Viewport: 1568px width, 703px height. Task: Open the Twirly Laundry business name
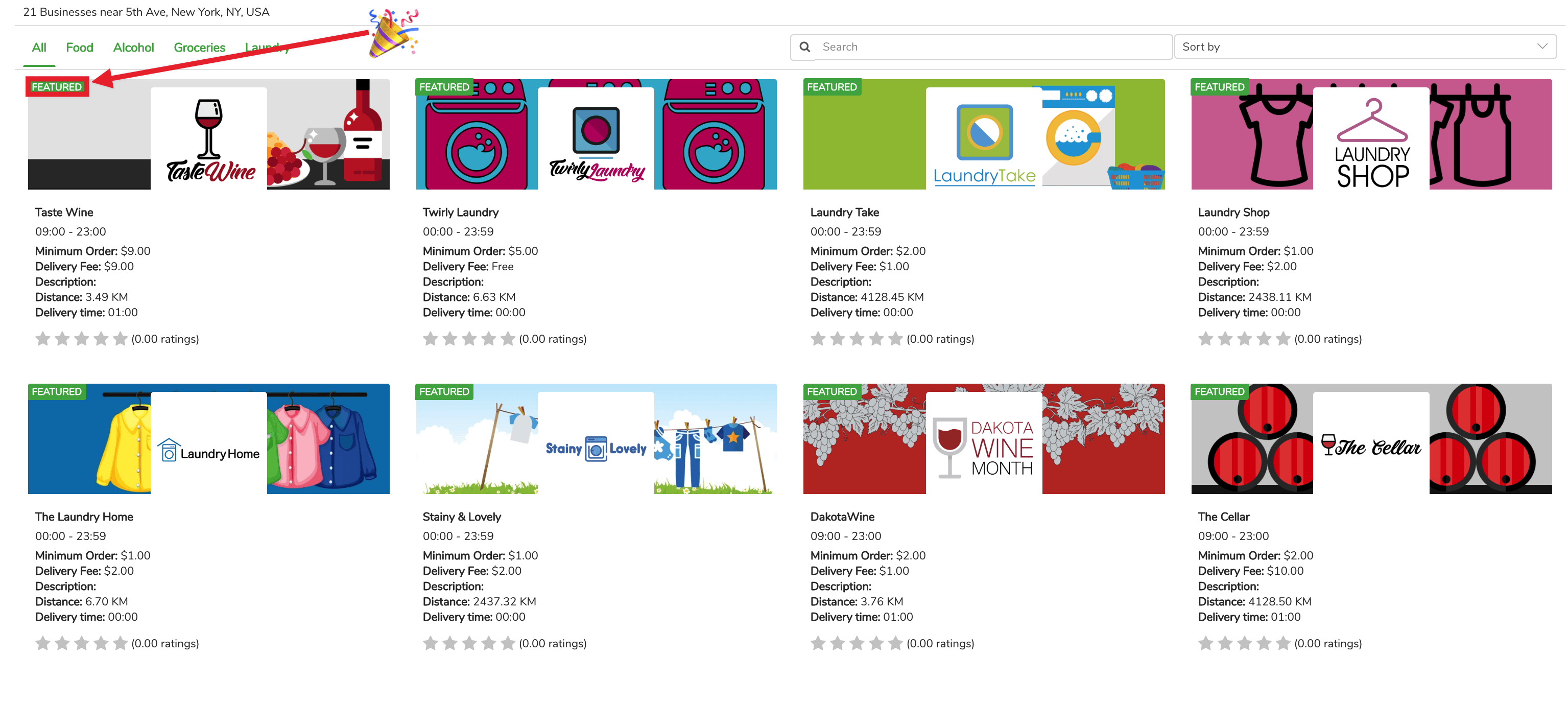460,213
